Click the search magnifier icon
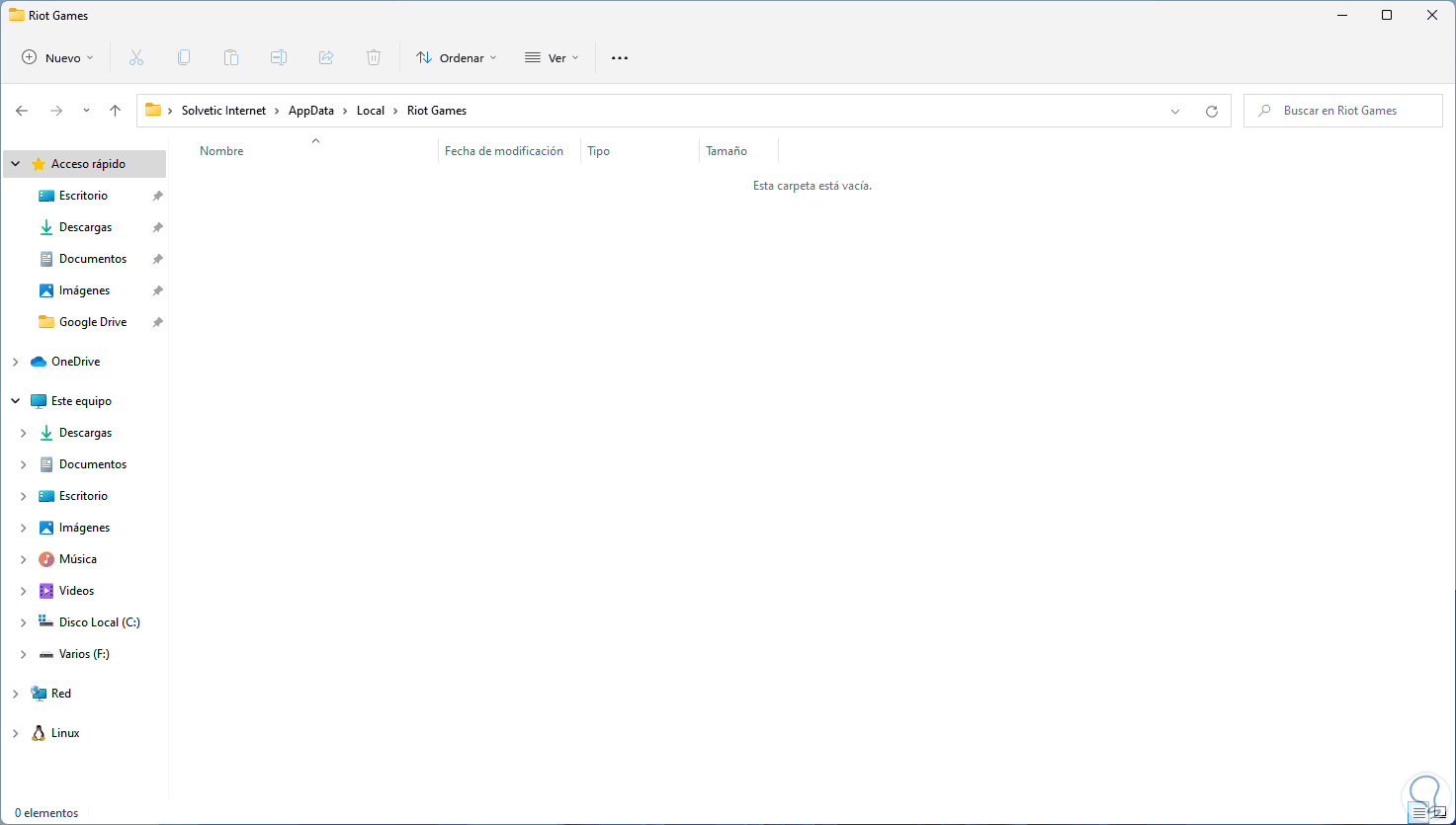This screenshot has width=1456, height=825. coord(1264,111)
